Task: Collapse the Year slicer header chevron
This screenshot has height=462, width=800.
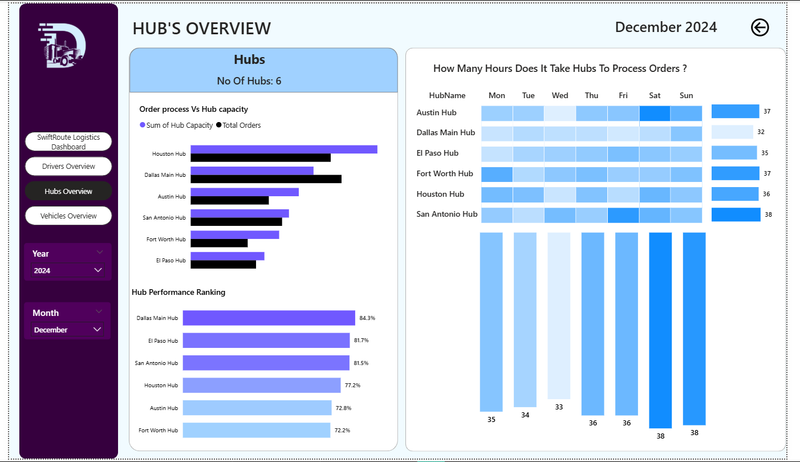Action: 99,252
